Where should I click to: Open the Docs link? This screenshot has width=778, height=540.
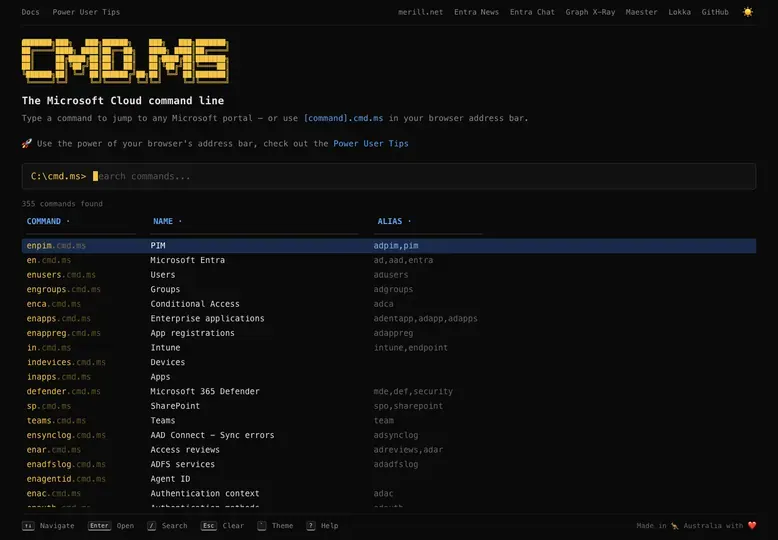click(x=30, y=12)
